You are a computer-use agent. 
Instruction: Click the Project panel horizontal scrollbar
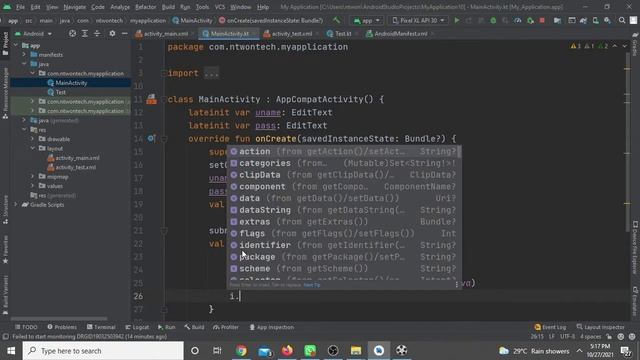click(x=59, y=318)
